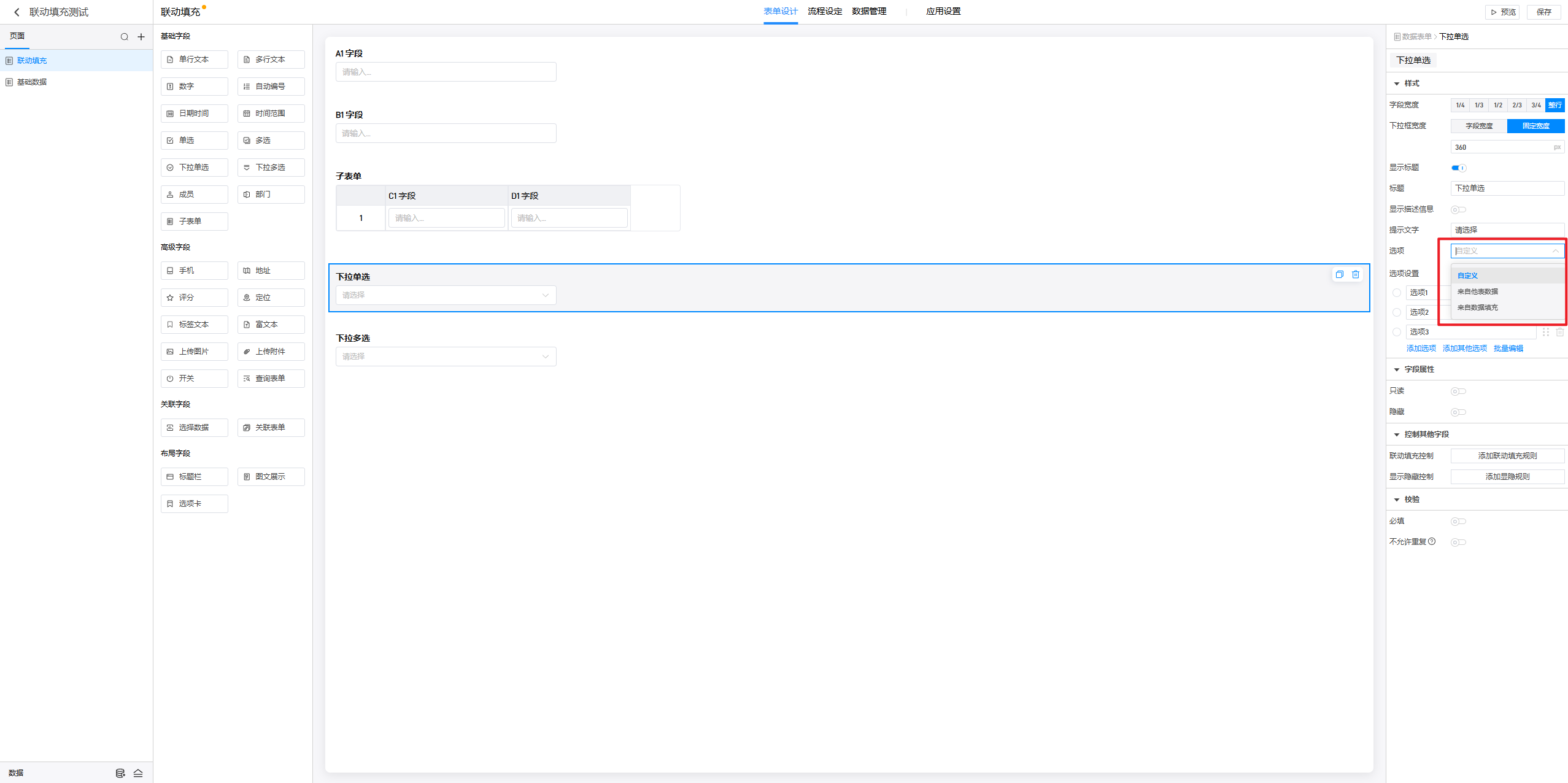Click the trash icon on the 下拉单选 field
Viewport: 1568px width, 783px height.
1356,274
